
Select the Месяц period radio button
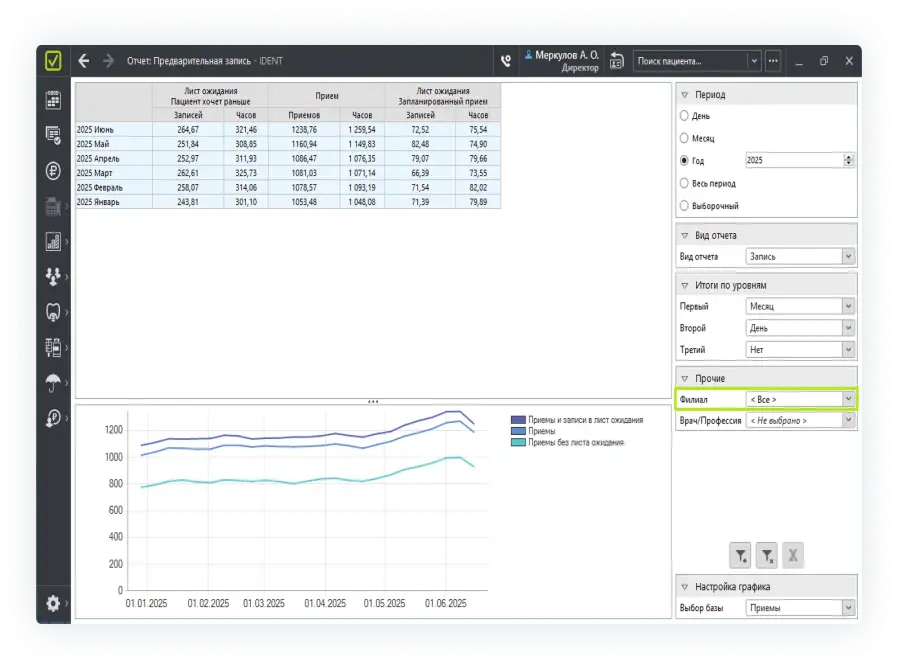(685, 138)
